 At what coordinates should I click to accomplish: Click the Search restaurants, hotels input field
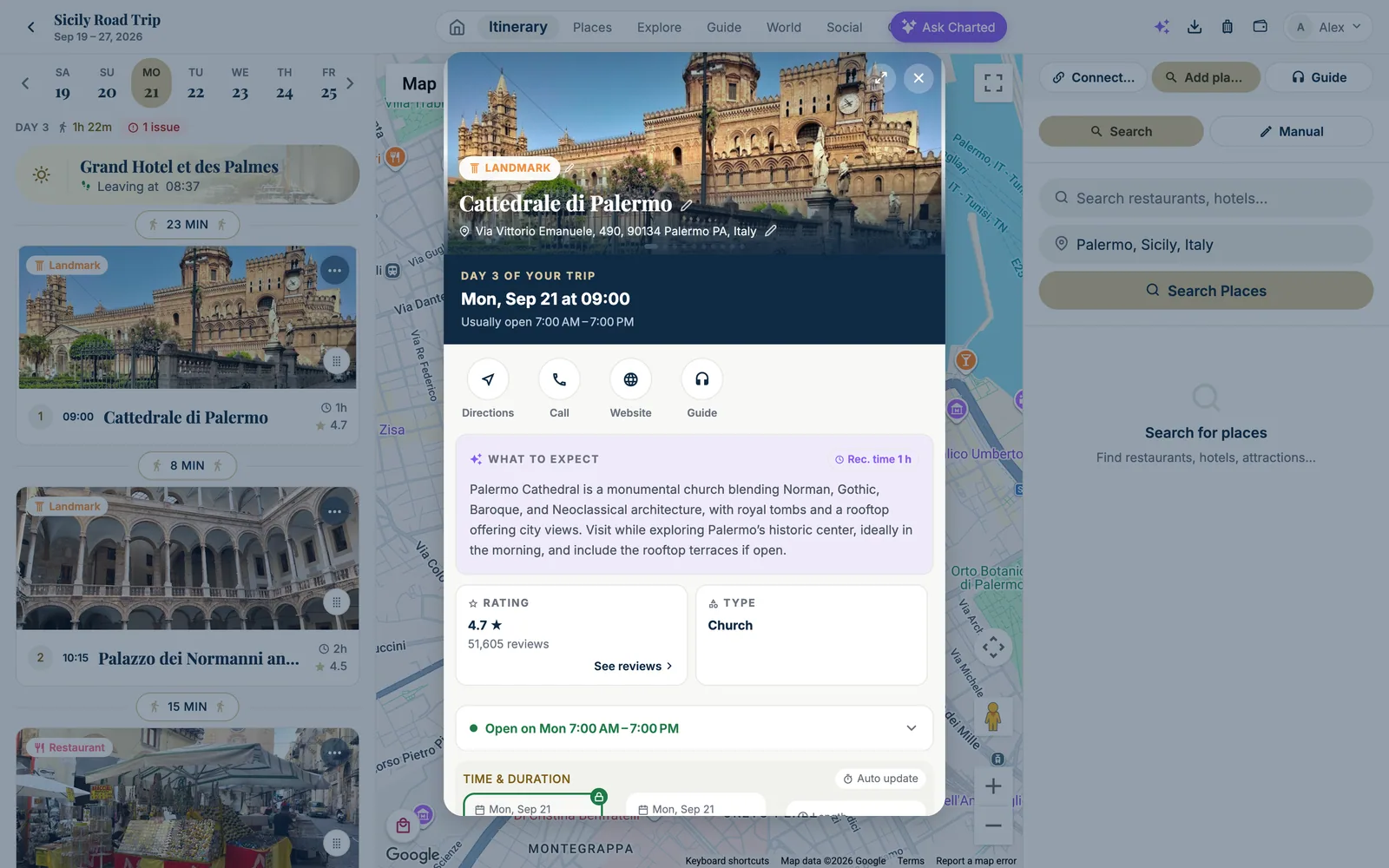[1206, 198]
